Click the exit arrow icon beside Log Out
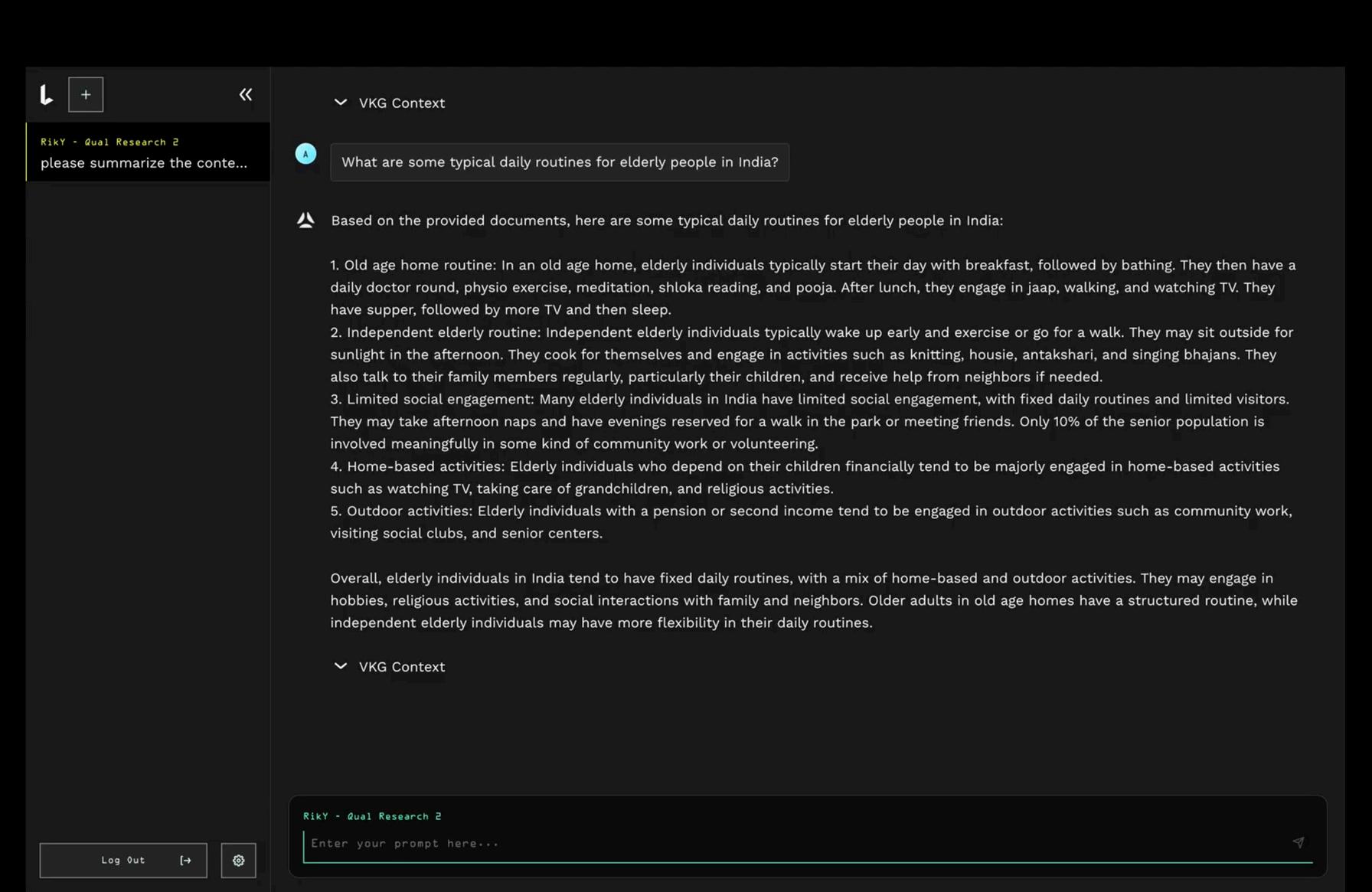Viewport: 1372px width, 892px height. pyautogui.click(x=185, y=861)
